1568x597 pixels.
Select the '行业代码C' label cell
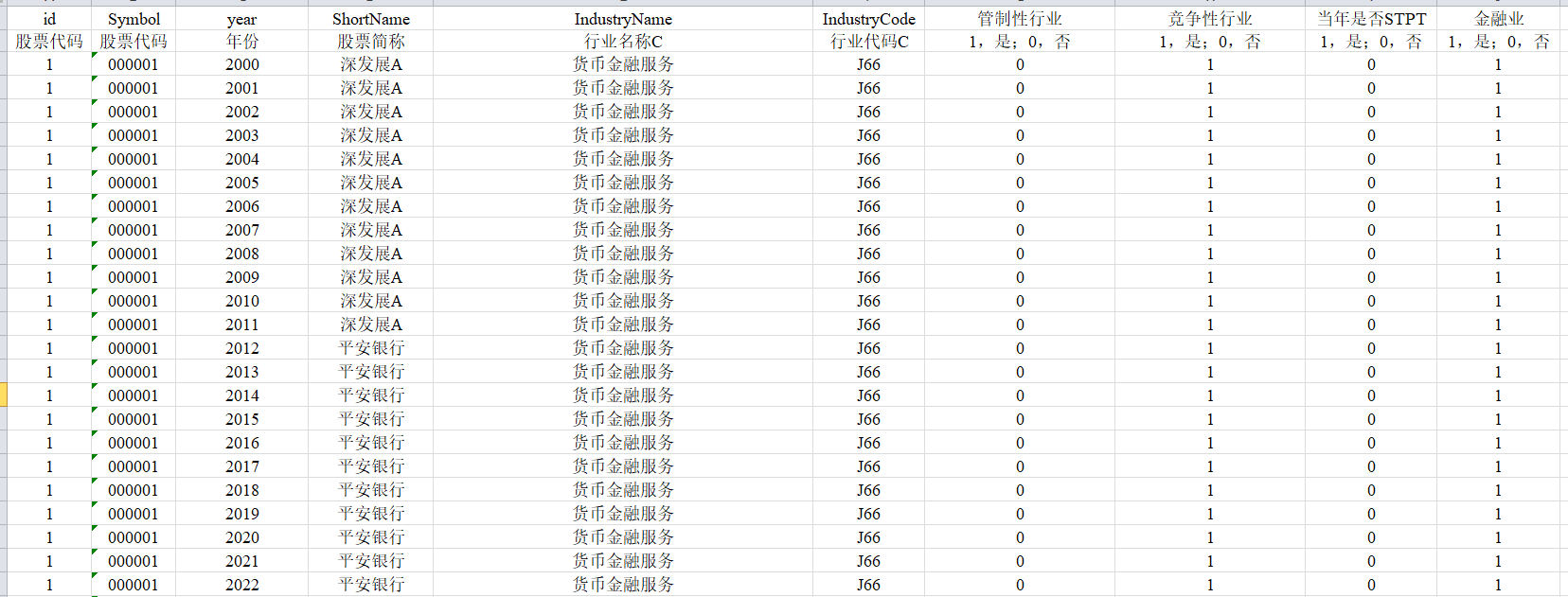coord(868,41)
